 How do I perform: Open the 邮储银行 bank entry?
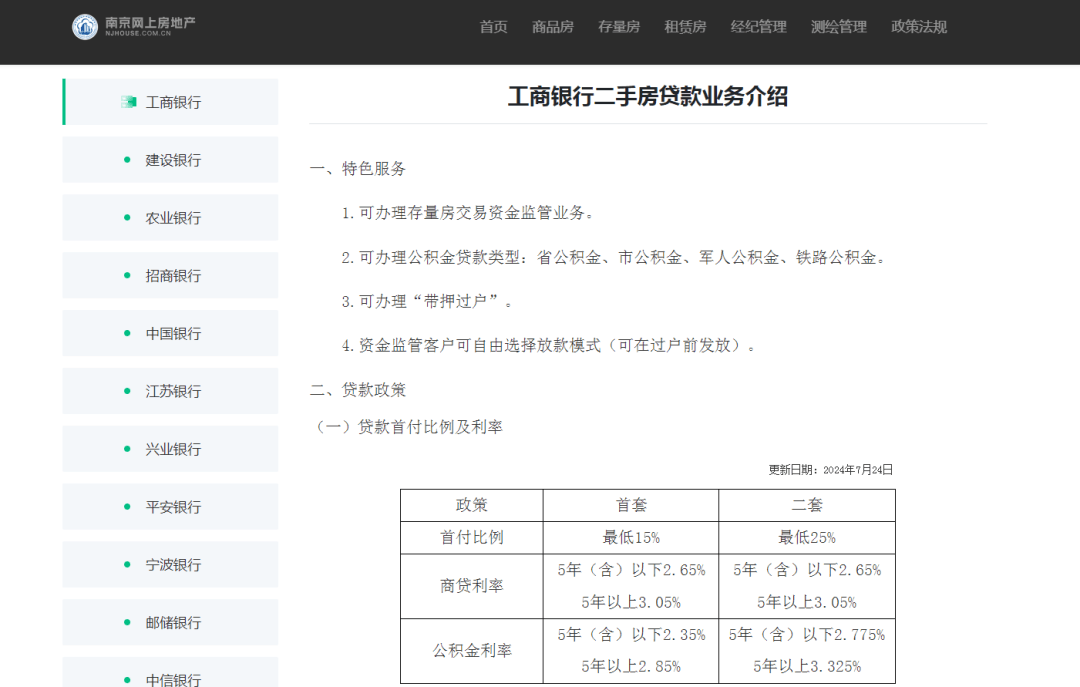coord(172,622)
